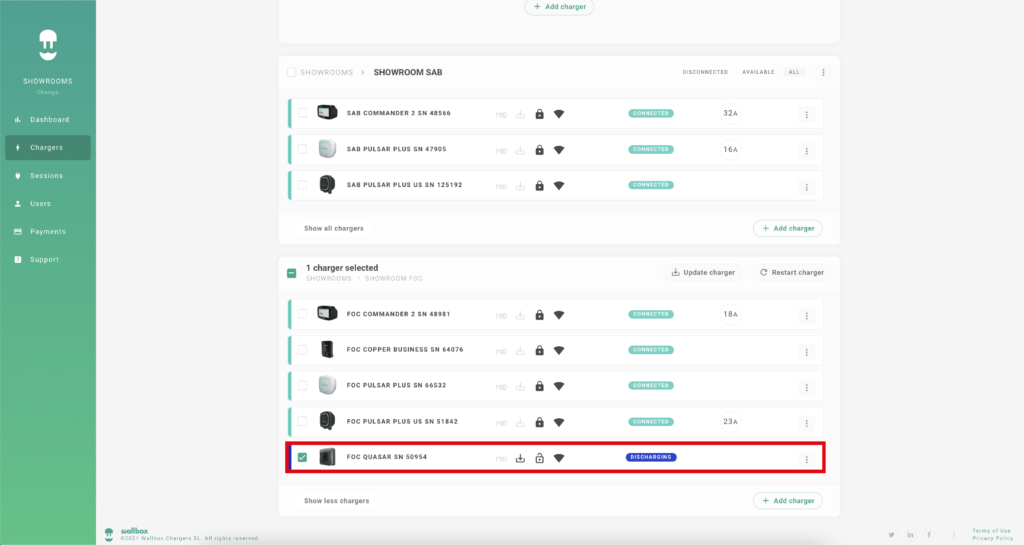The height and width of the screenshot is (545, 1024).
Task: Select checkbox for SAB Pulsar Plus SN 47905
Action: coord(302,149)
